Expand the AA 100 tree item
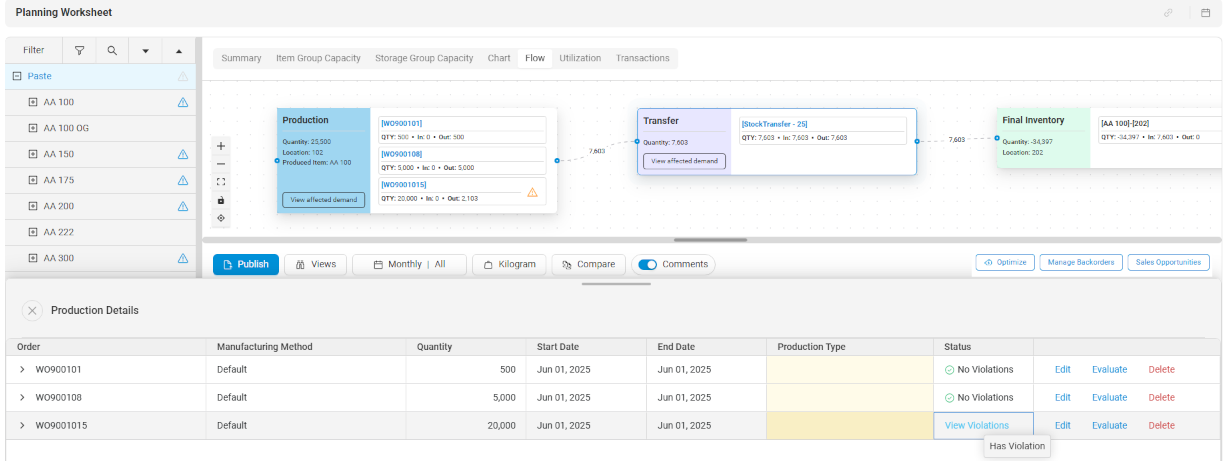The width and height of the screenshot is (1228, 461). pyautogui.click(x=33, y=102)
